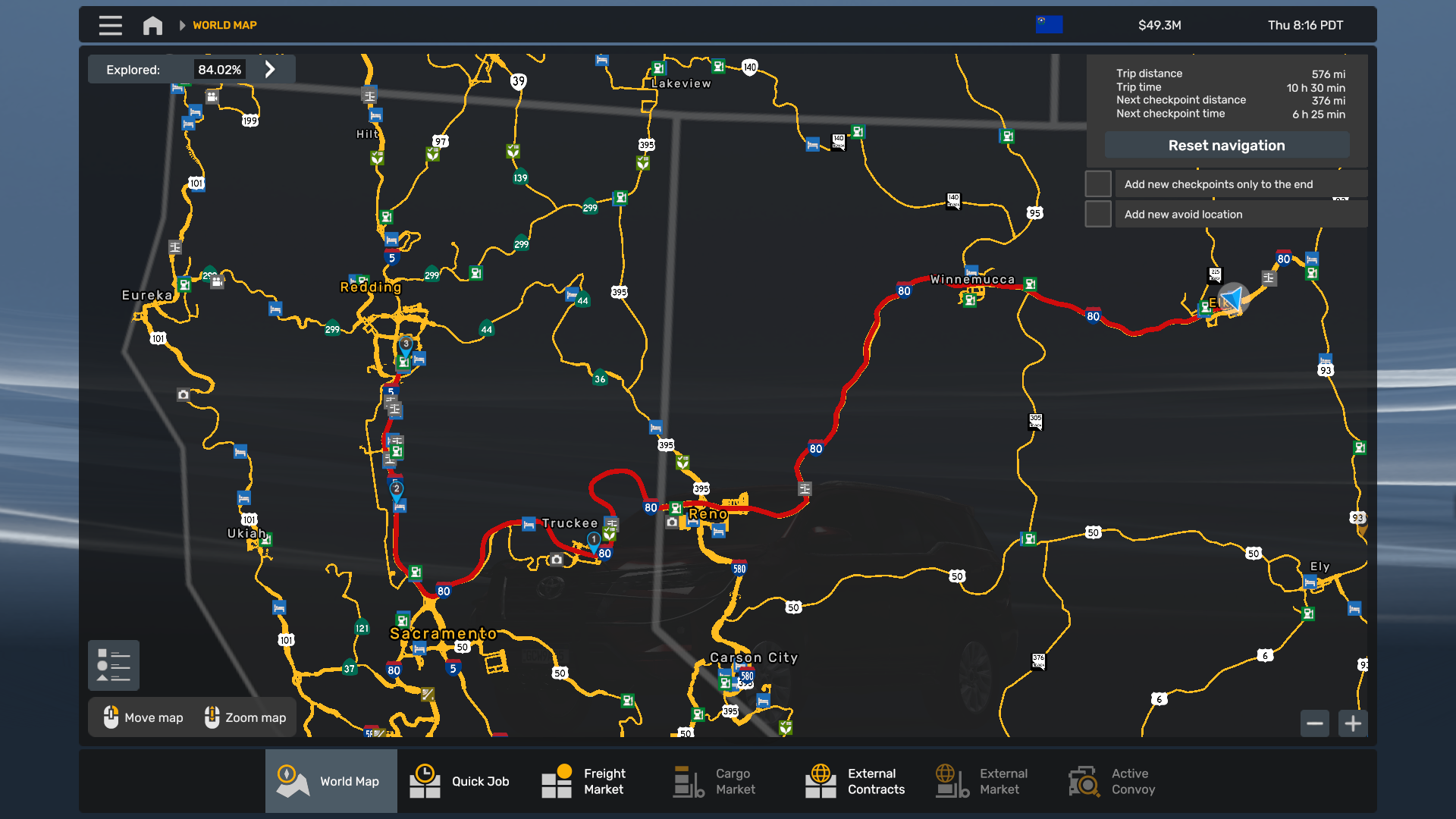Screen dimensions: 1456x819
Task: Enable Add new checkpoints only to the end
Action: point(1098,183)
